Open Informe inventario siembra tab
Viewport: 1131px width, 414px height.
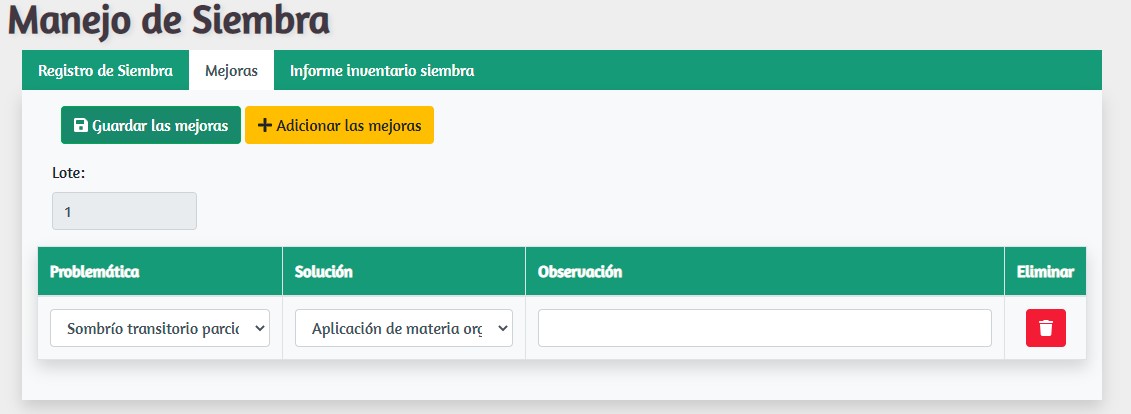382,71
